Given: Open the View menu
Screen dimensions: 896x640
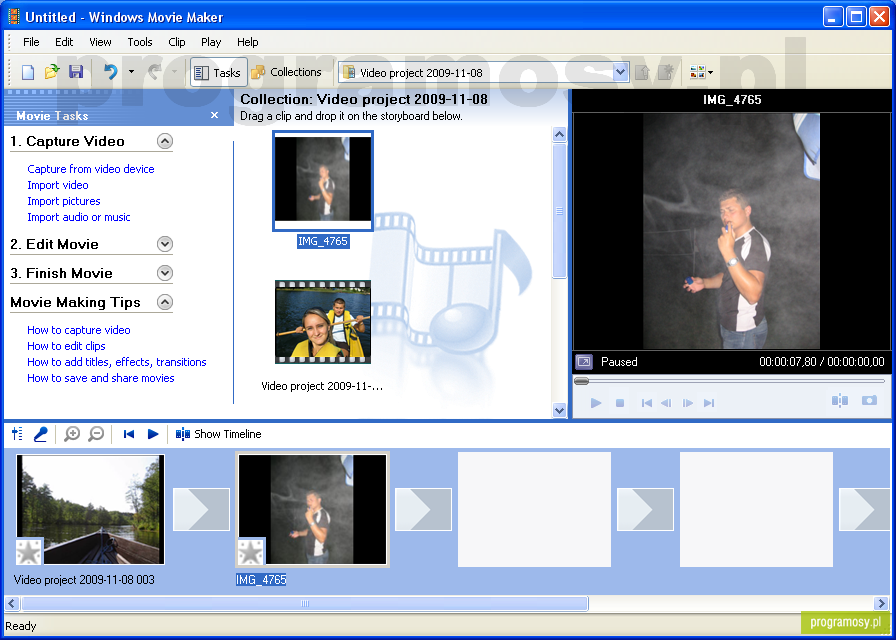Looking at the screenshot, I should pyautogui.click(x=100, y=42).
